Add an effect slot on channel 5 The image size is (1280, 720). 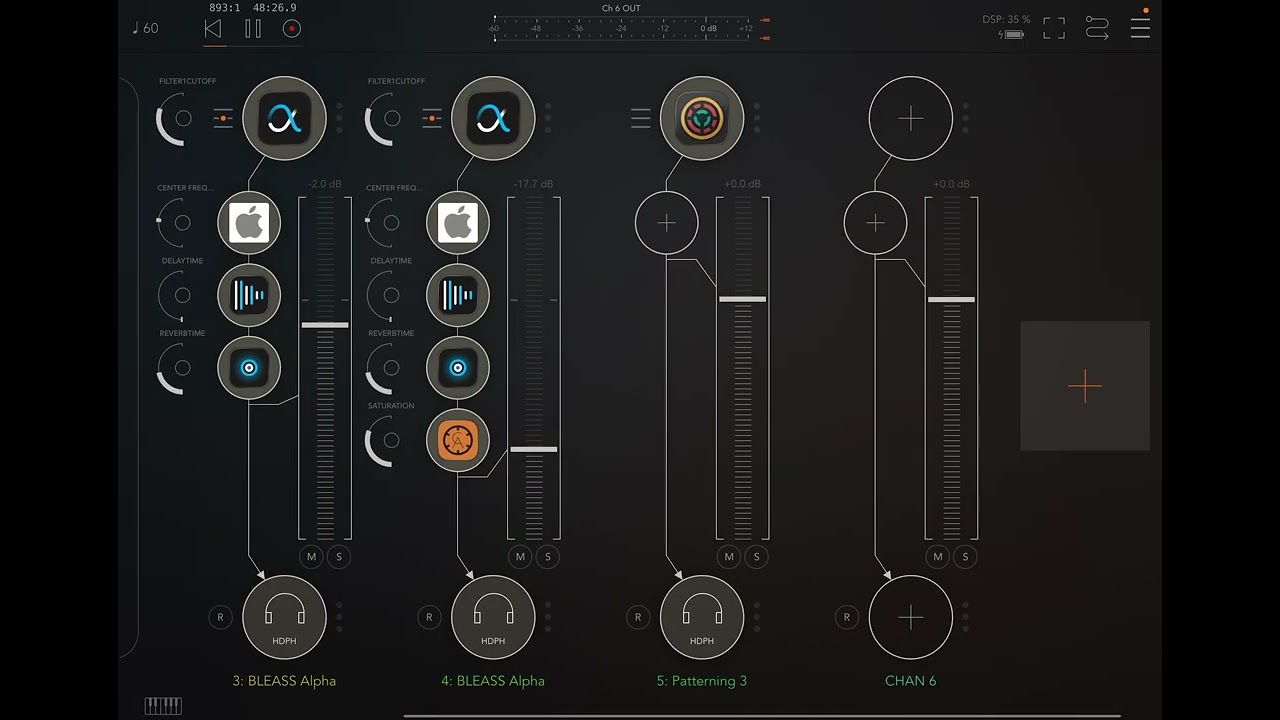pyautogui.click(x=667, y=222)
